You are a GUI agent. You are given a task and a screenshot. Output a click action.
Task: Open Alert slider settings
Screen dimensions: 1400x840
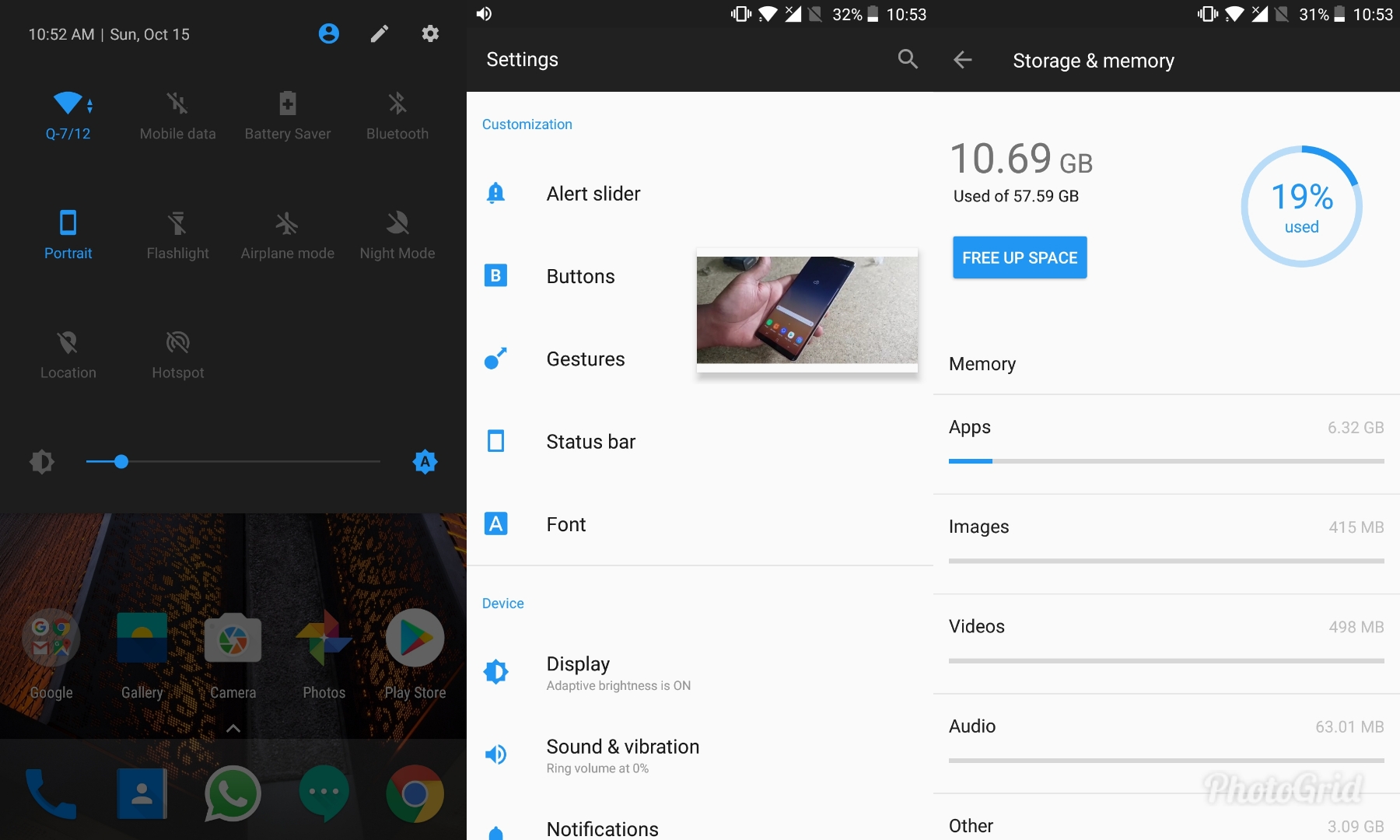pyautogui.click(x=593, y=194)
